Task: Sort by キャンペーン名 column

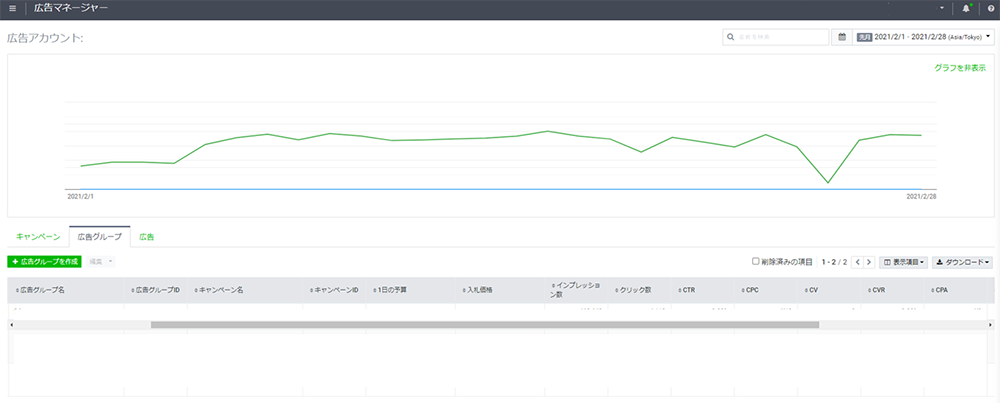Action: point(219,289)
